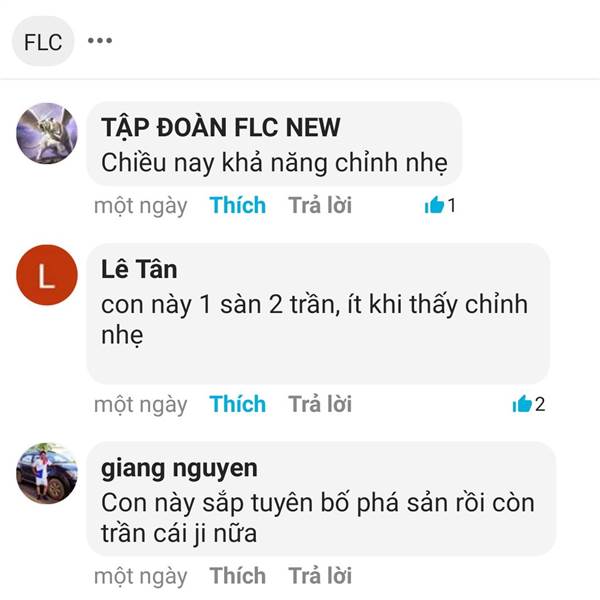
Task: Select the FLC tag chip
Action: tap(43, 42)
